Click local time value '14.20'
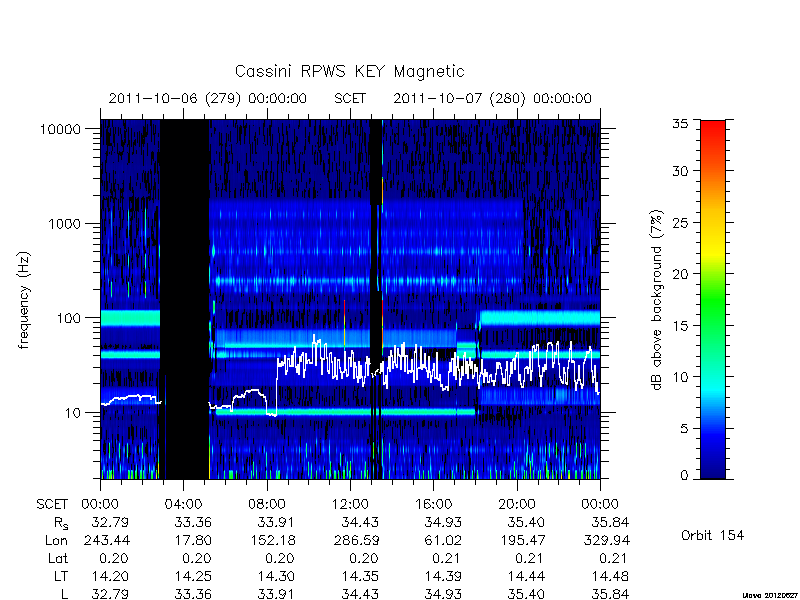This screenshot has width=800, height=600. point(110,577)
